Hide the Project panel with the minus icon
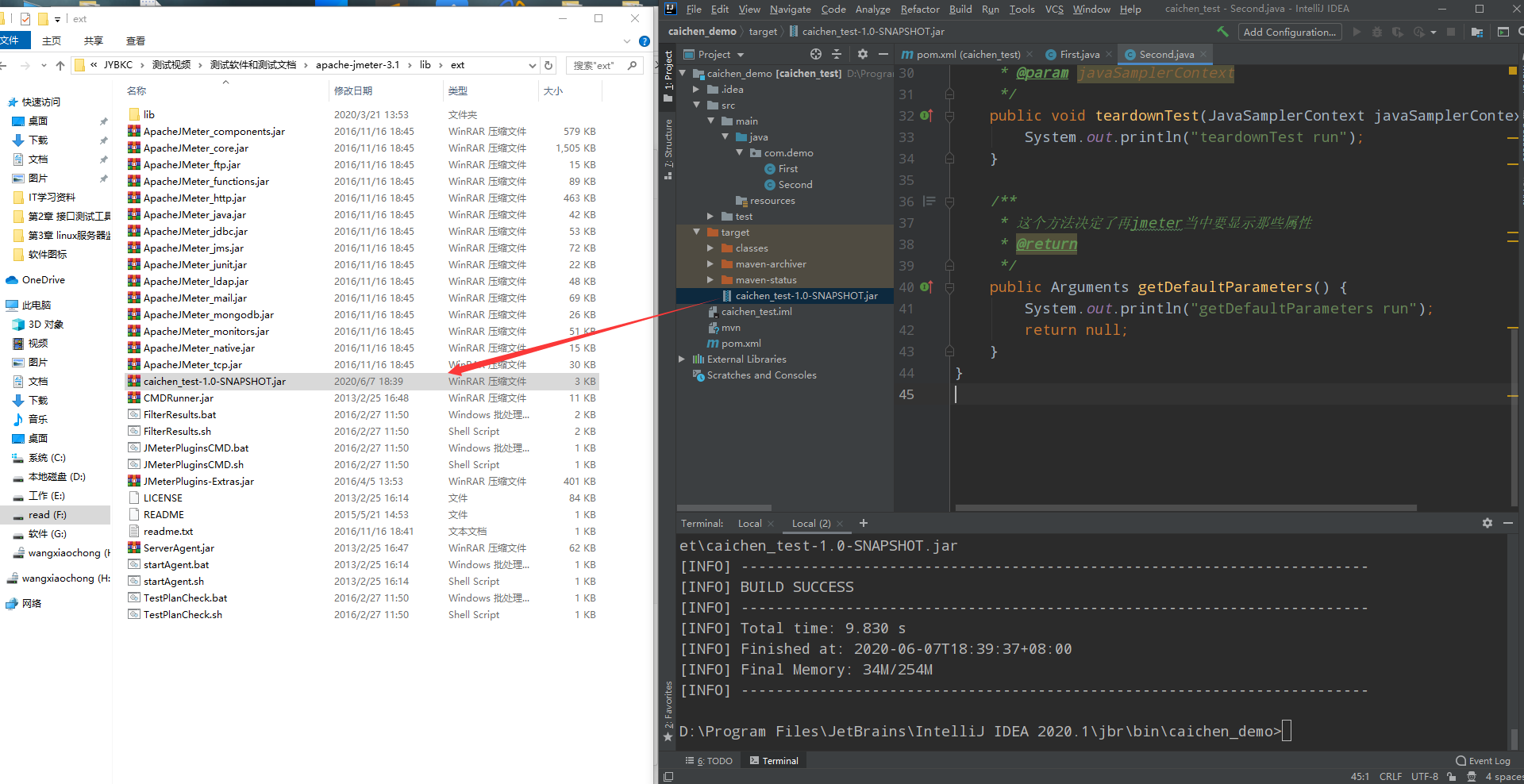Viewport: 1524px width, 784px height. [883, 54]
